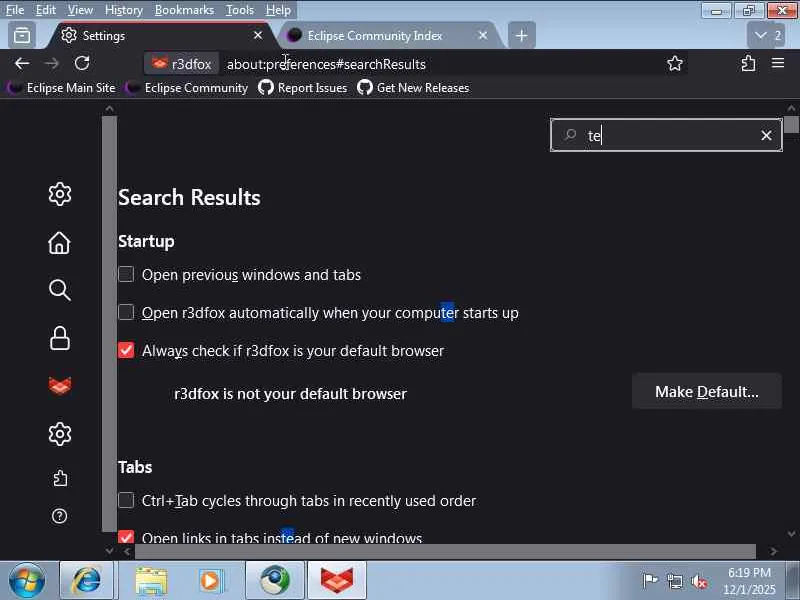Image resolution: width=800 pixels, height=600 pixels.
Task: Uncheck Always check if r3dfox is default
Action: pos(126,351)
